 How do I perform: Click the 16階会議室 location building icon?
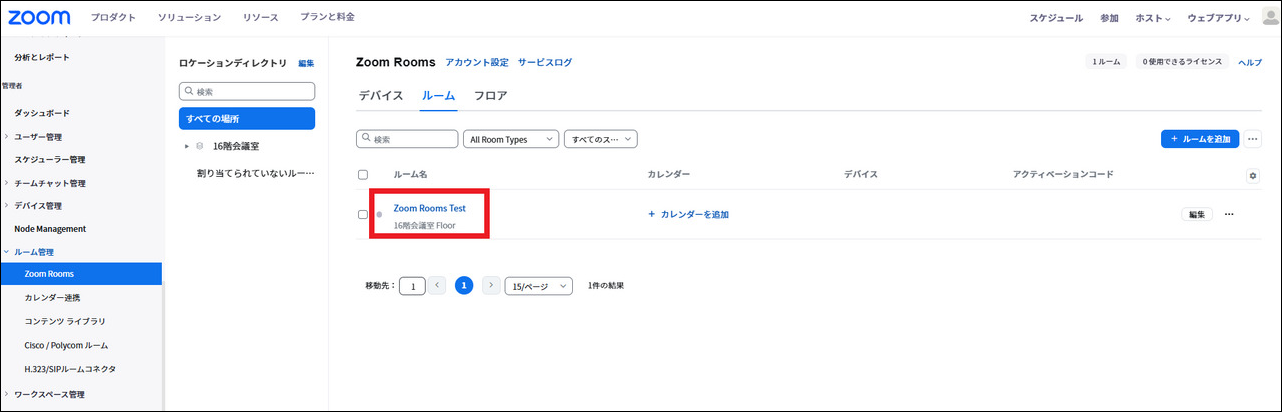pos(200,146)
